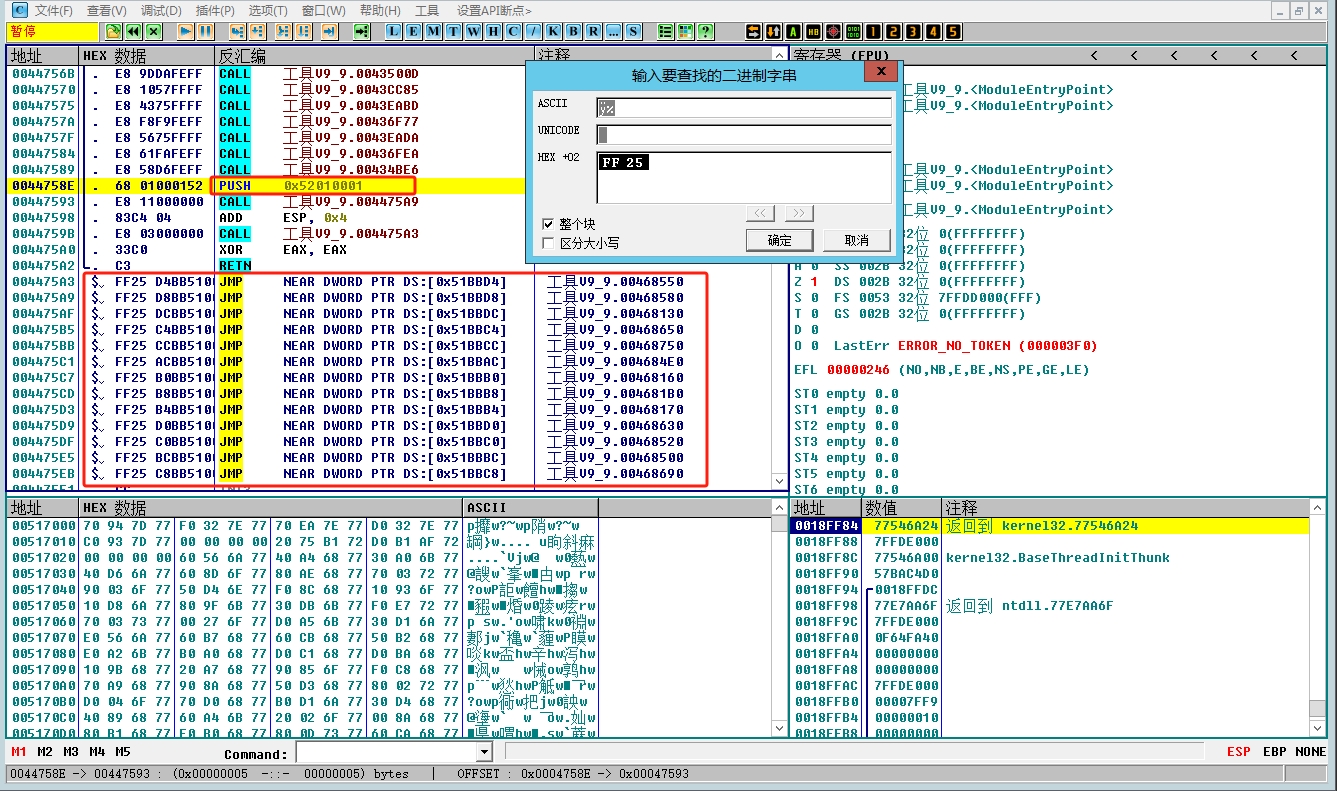Open the 调试(D) menu
The width and height of the screenshot is (1337, 791).
(161, 10)
